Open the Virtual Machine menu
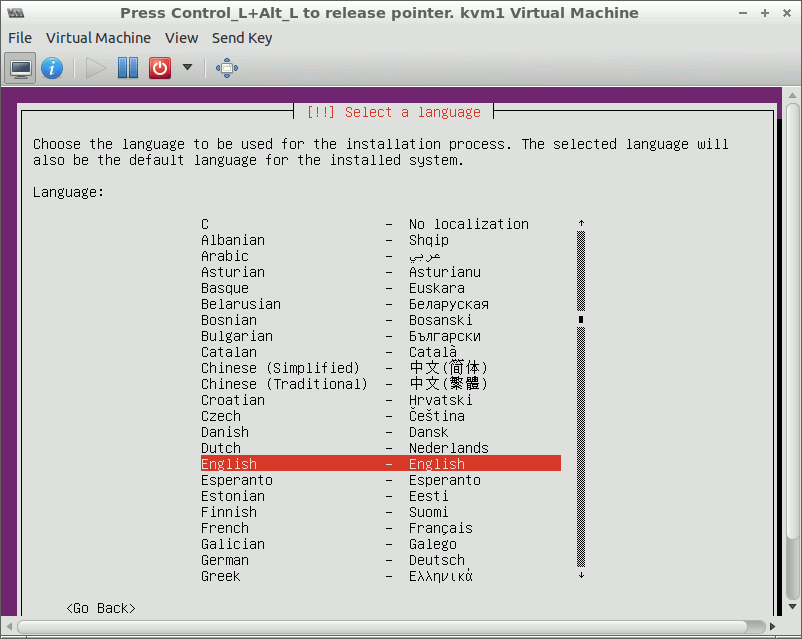The width and height of the screenshot is (802, 639). point(98,38)
